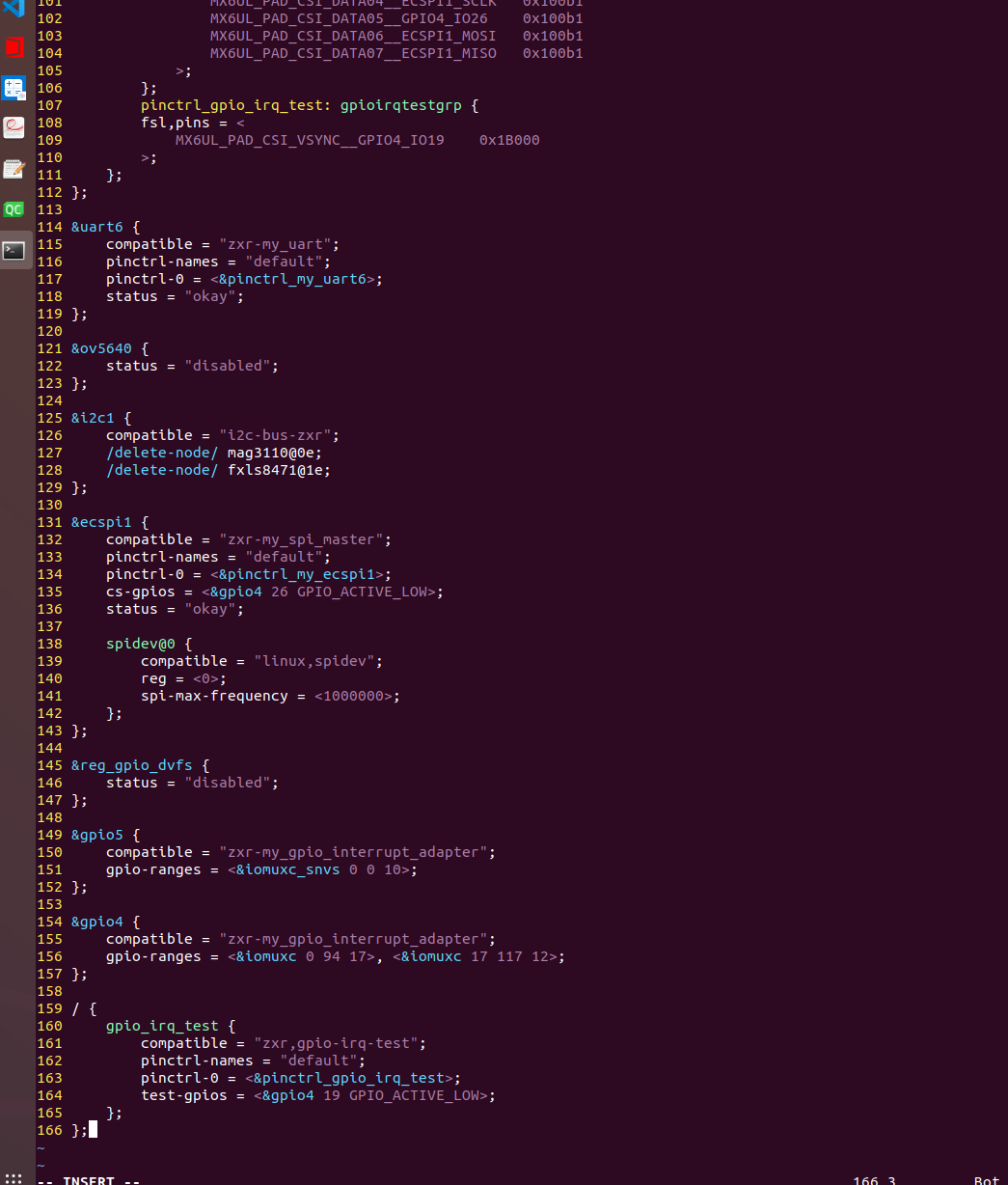Click spidev@0 child node name
Image resolution: width=1008 pixels, height=1185 pixels.
pyautogui.click(x=141, y=644)
